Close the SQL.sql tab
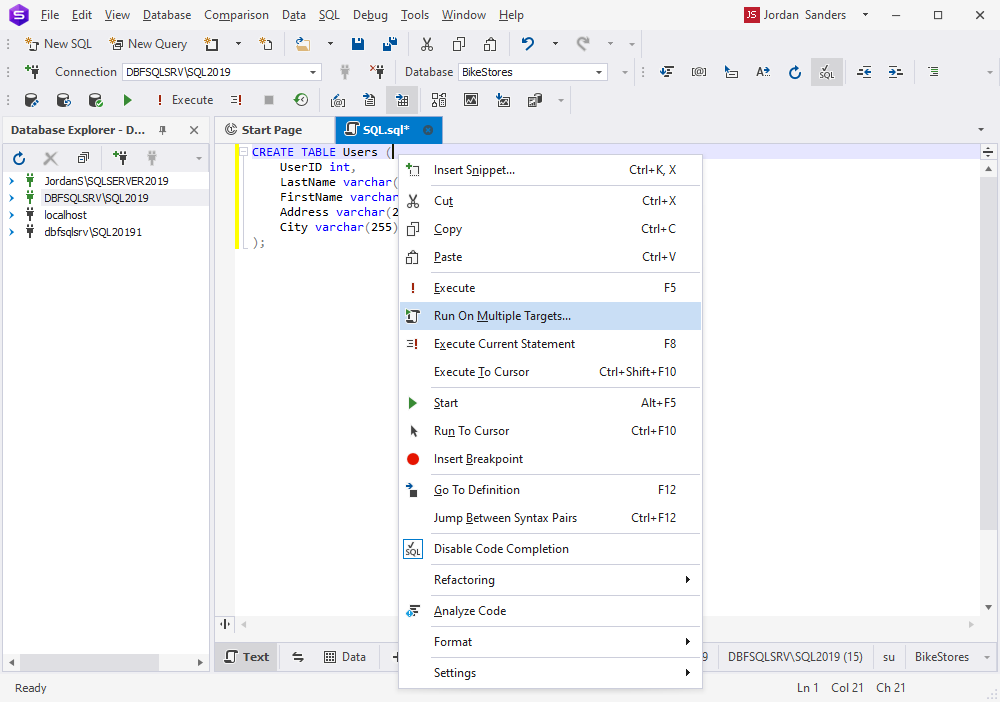The image size is (1000, 702). (x=428, y=130)
